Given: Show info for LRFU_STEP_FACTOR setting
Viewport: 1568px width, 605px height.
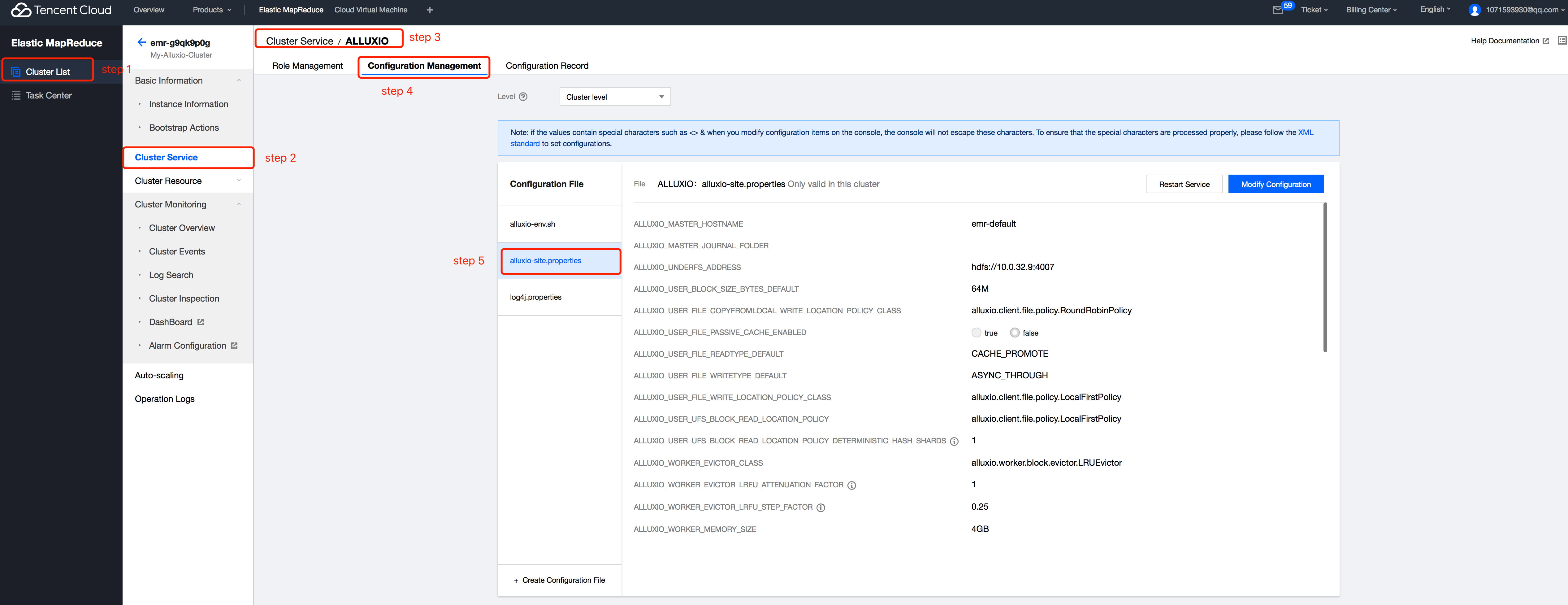Looking at the screenshot, I should coord(821,507).
